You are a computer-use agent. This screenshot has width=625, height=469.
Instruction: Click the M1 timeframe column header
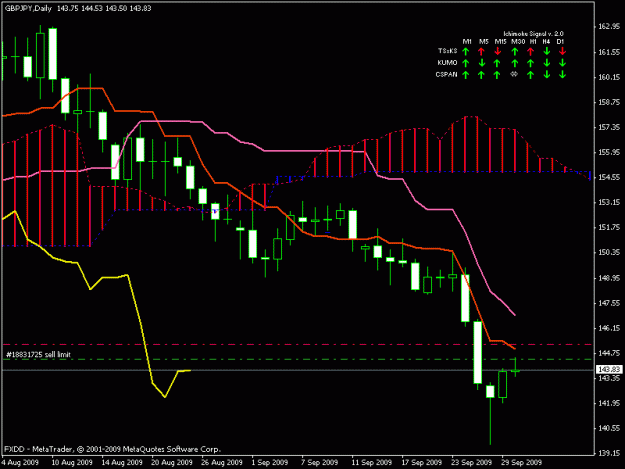coord(467,41)
